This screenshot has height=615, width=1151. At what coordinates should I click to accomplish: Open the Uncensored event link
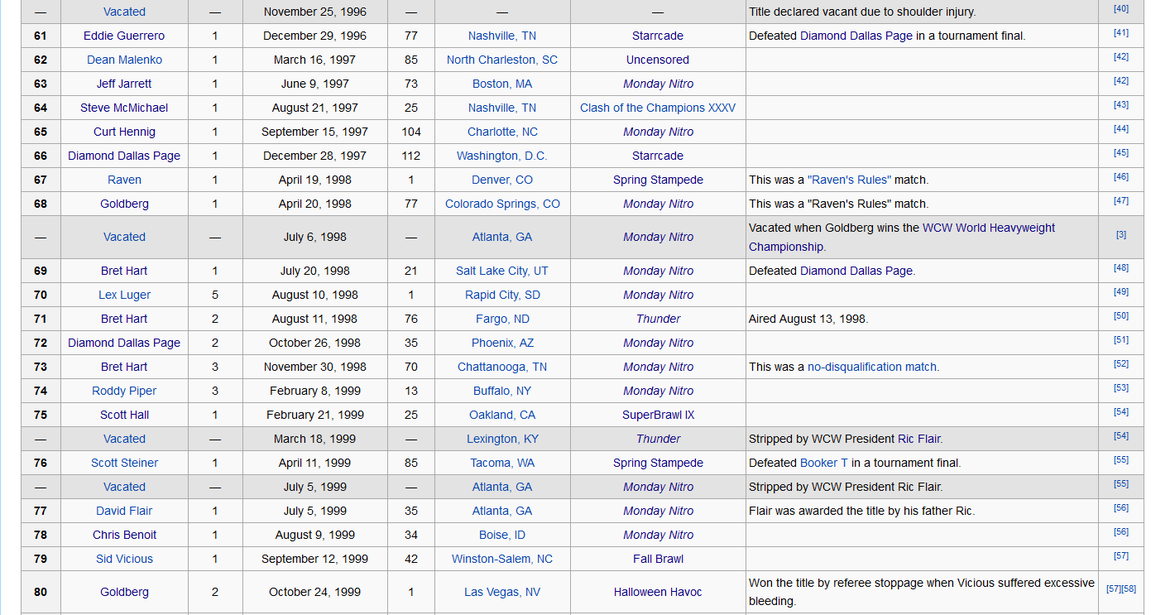pyautogui.click(x=658, y=60)
